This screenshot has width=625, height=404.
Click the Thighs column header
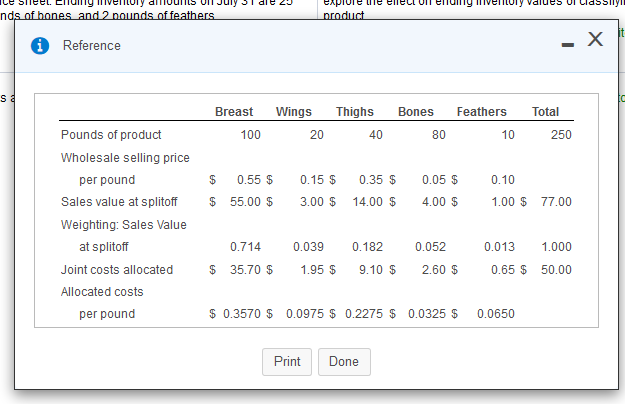tap(355, 112)
